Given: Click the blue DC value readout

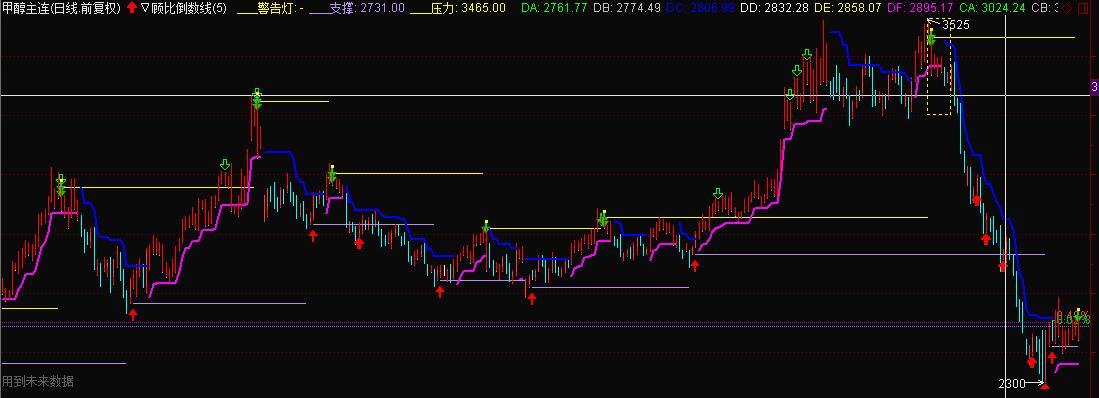Looking at the screenshot, I should point(699,8).
